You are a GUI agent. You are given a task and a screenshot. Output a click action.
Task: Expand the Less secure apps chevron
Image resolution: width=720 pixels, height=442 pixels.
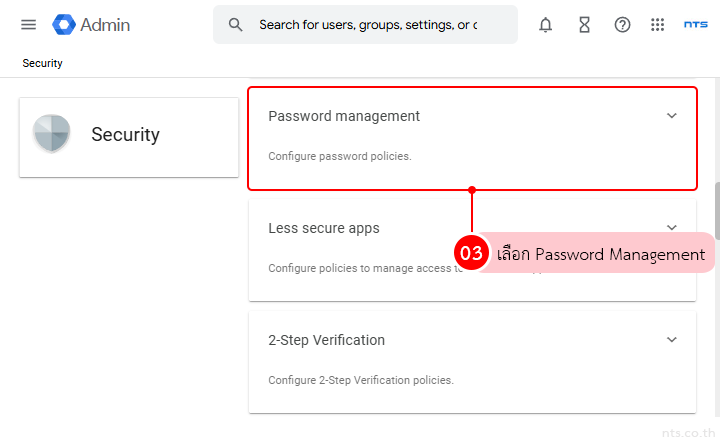[672, 227]
